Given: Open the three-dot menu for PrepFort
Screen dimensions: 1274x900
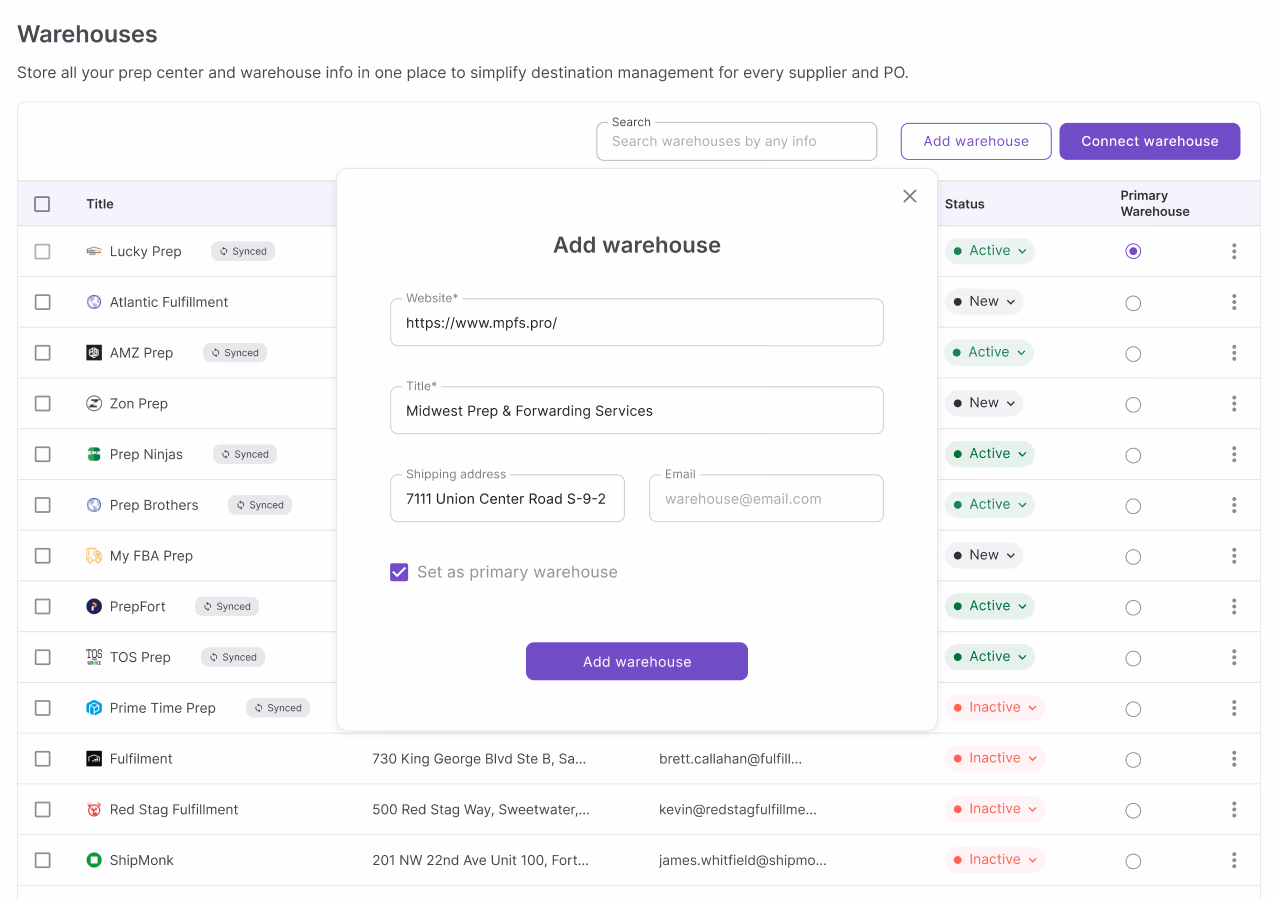Looking at the screenshot, I should pos(1234,606).
